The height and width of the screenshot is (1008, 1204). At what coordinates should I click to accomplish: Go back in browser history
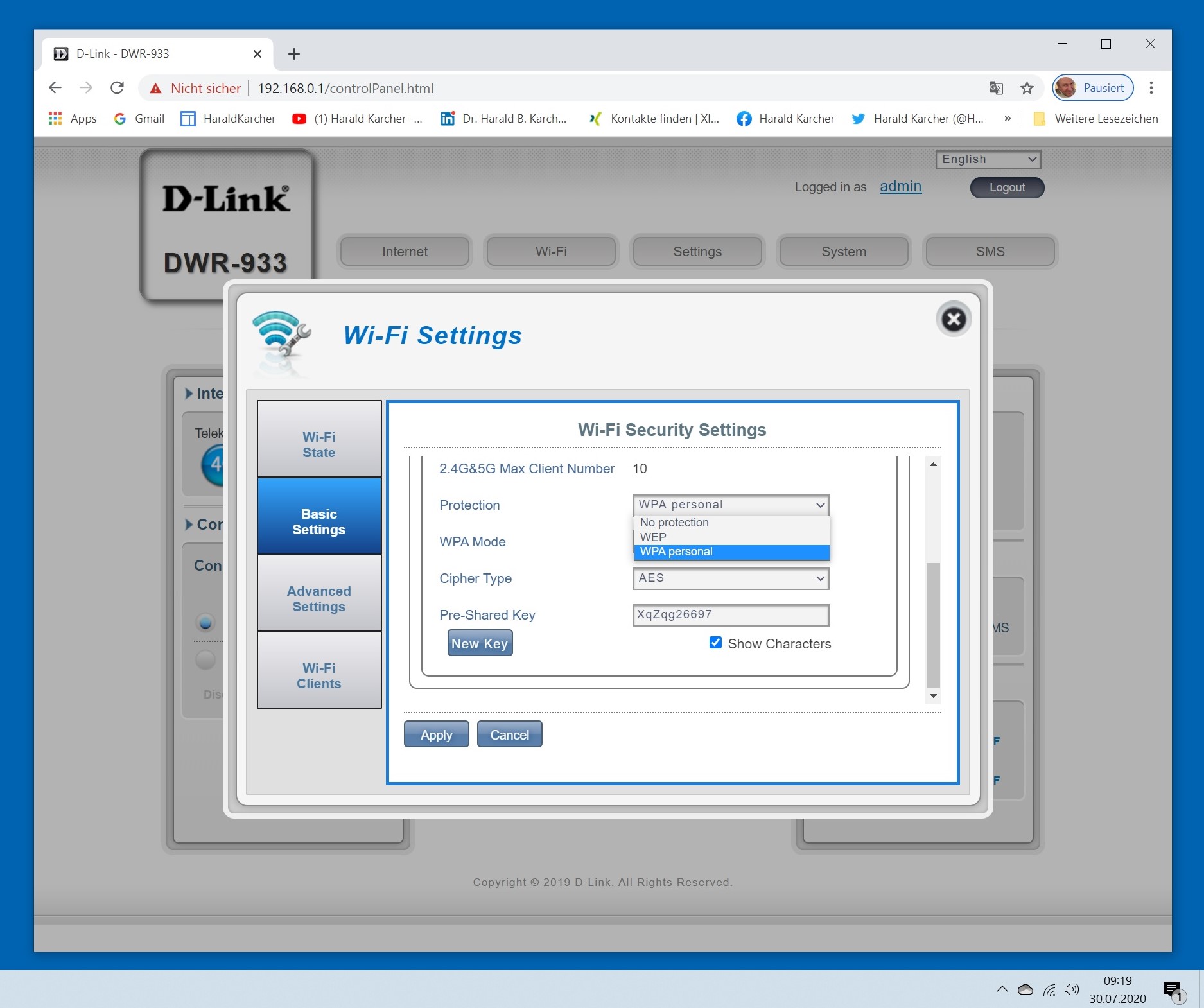(55, 88)
